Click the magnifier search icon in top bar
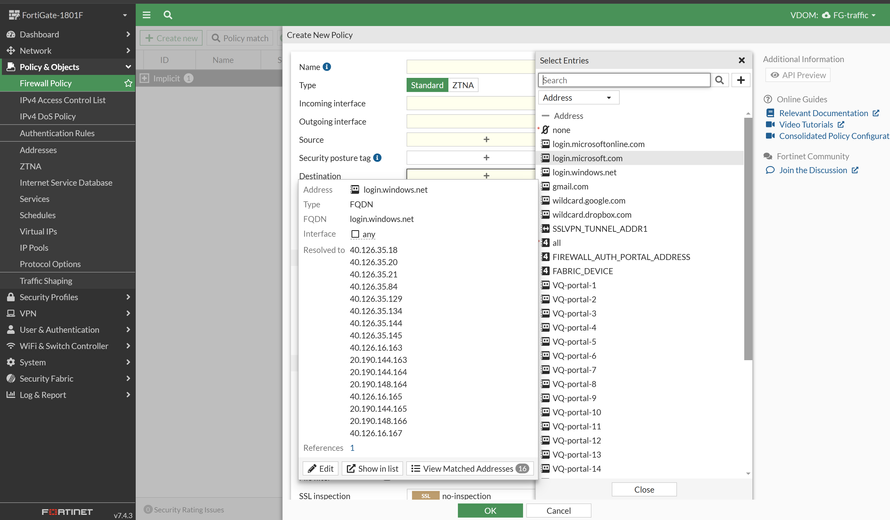 (x=168, y=15)
